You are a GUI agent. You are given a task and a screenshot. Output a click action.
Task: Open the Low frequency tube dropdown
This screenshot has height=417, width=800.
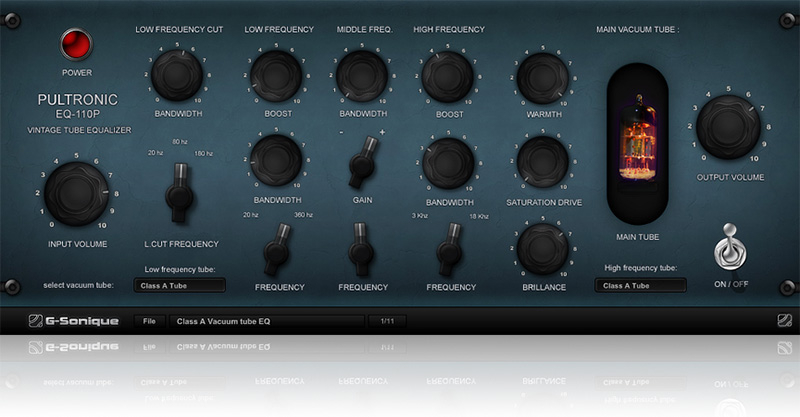[180, 285]
